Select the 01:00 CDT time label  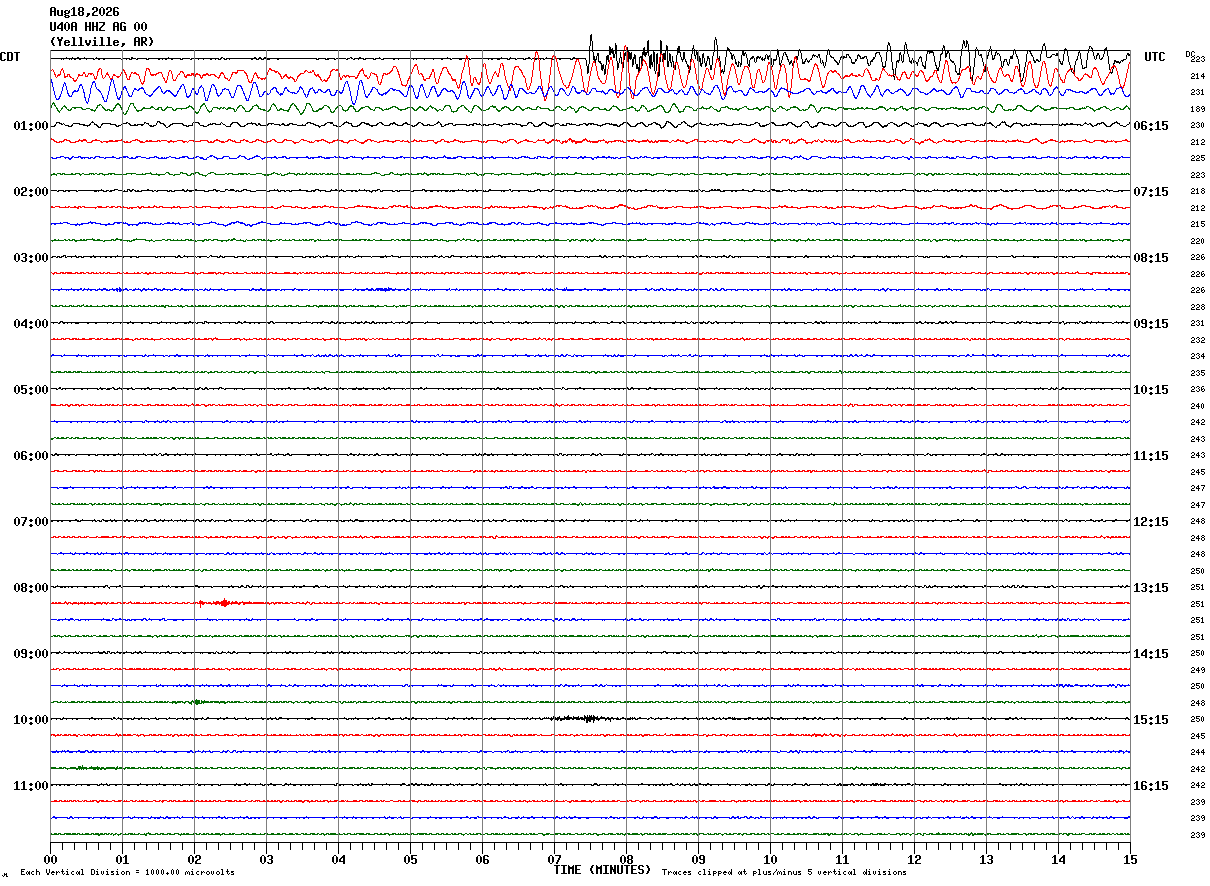click(31, 126)
